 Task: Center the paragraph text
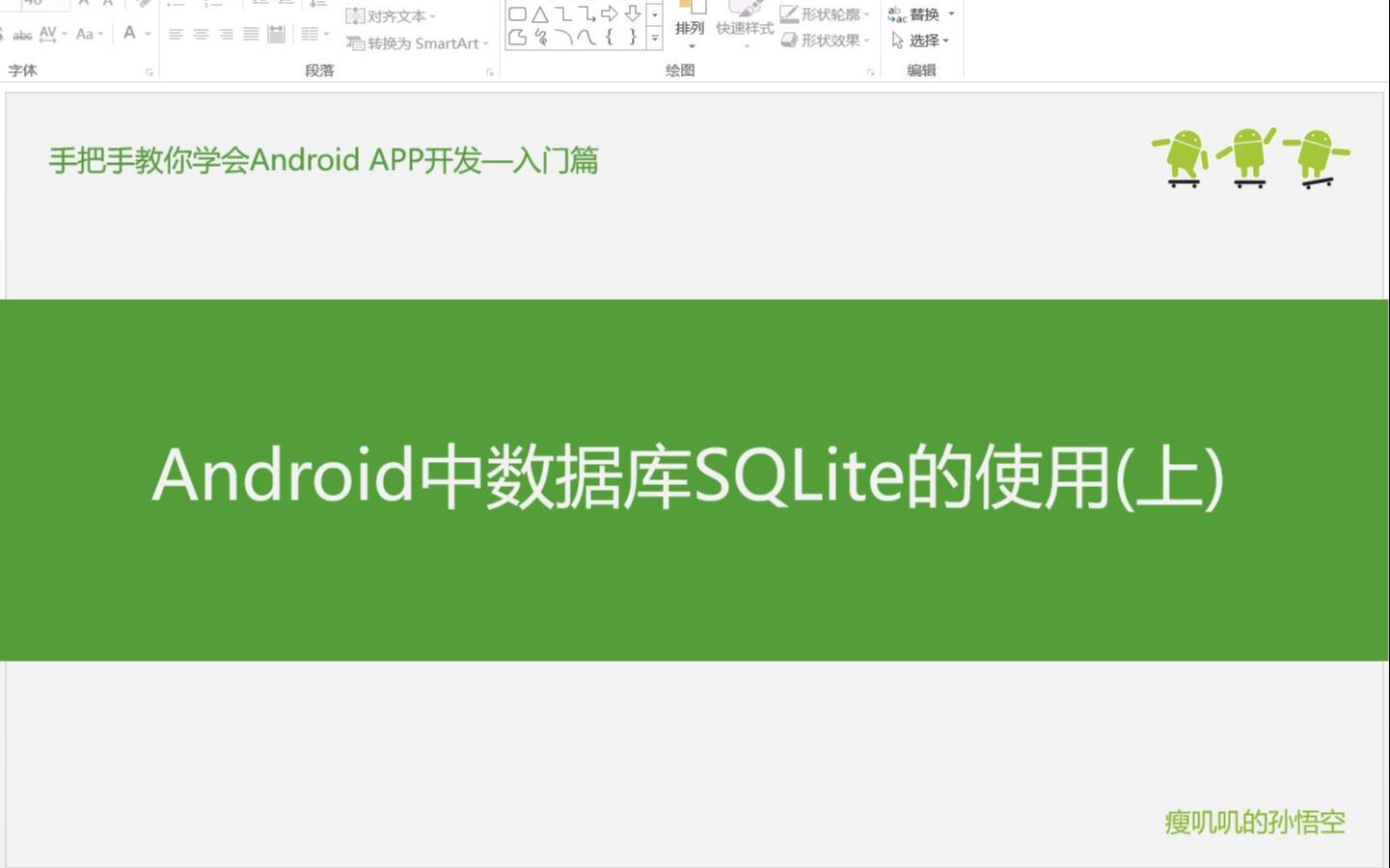pos(201,35)
